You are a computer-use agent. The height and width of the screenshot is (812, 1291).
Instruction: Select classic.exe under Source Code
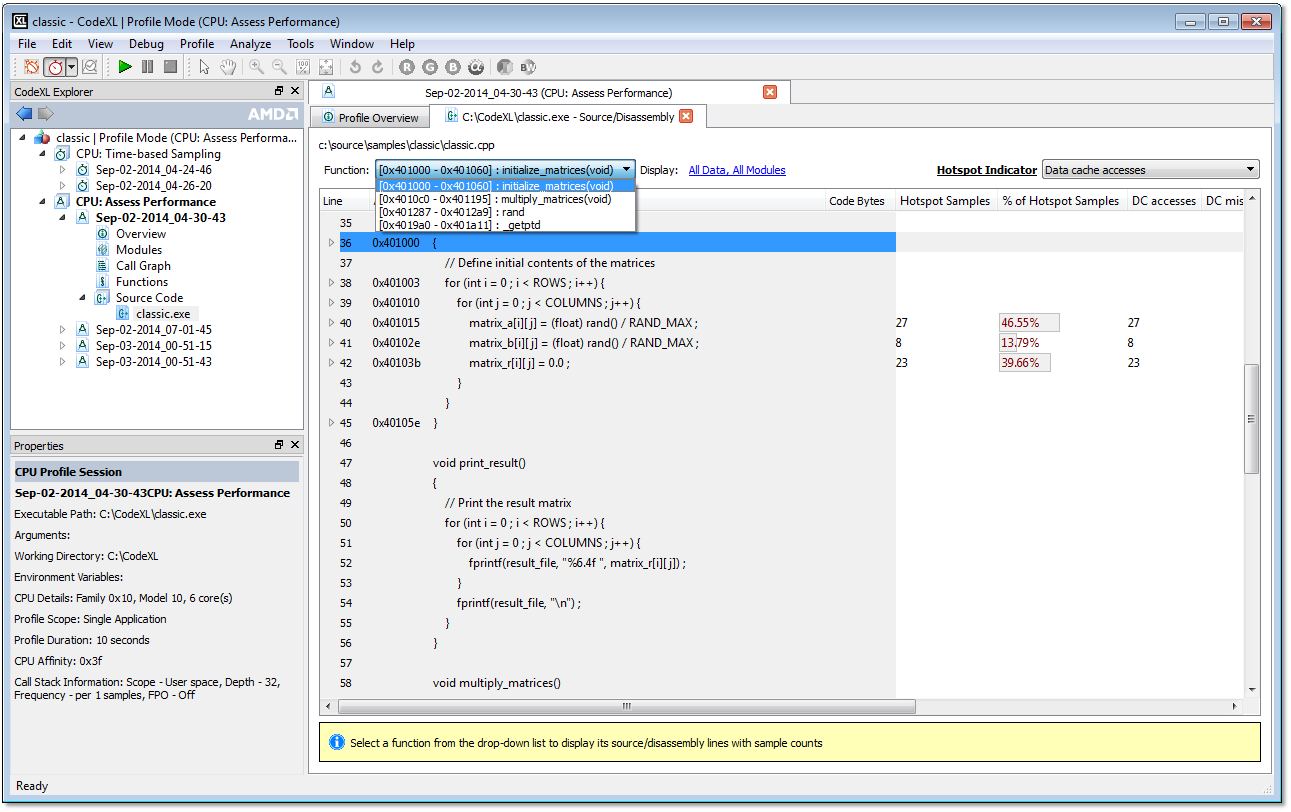(163, 314)
